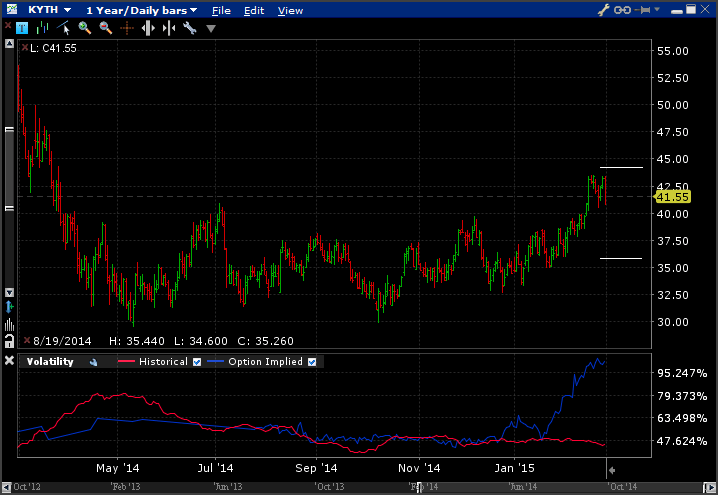Toggle the orange crosshair tool

(127, 28)
